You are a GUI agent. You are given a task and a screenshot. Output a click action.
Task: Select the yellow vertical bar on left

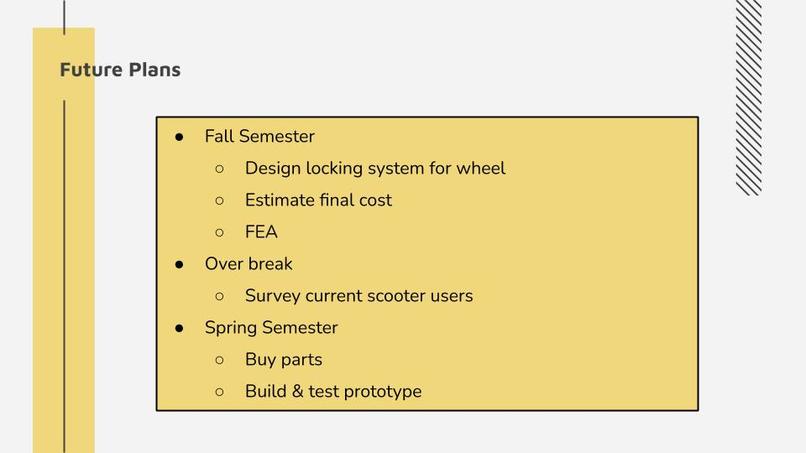coord(64,240)
